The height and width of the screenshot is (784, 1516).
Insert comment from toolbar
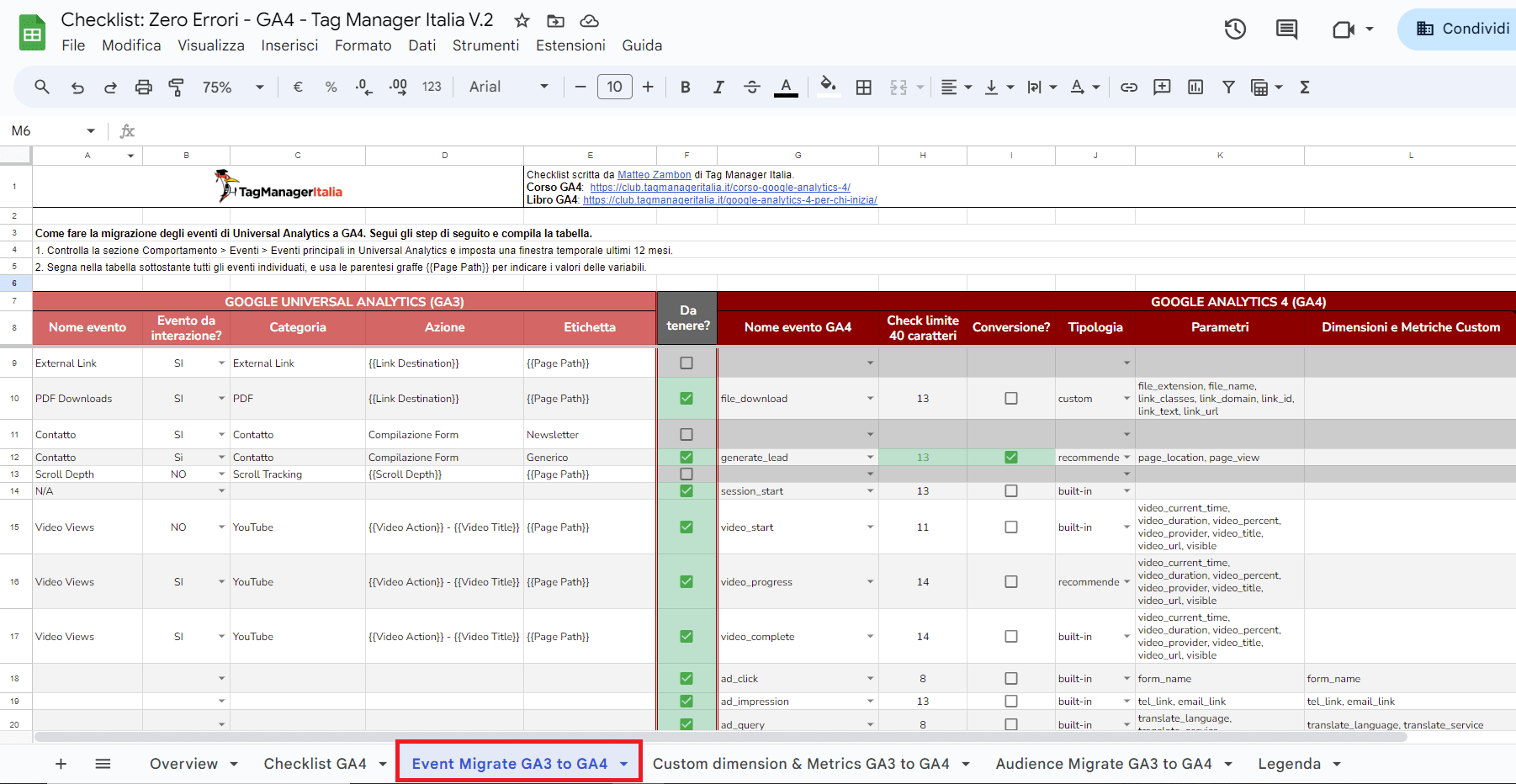coord(1162,87)
